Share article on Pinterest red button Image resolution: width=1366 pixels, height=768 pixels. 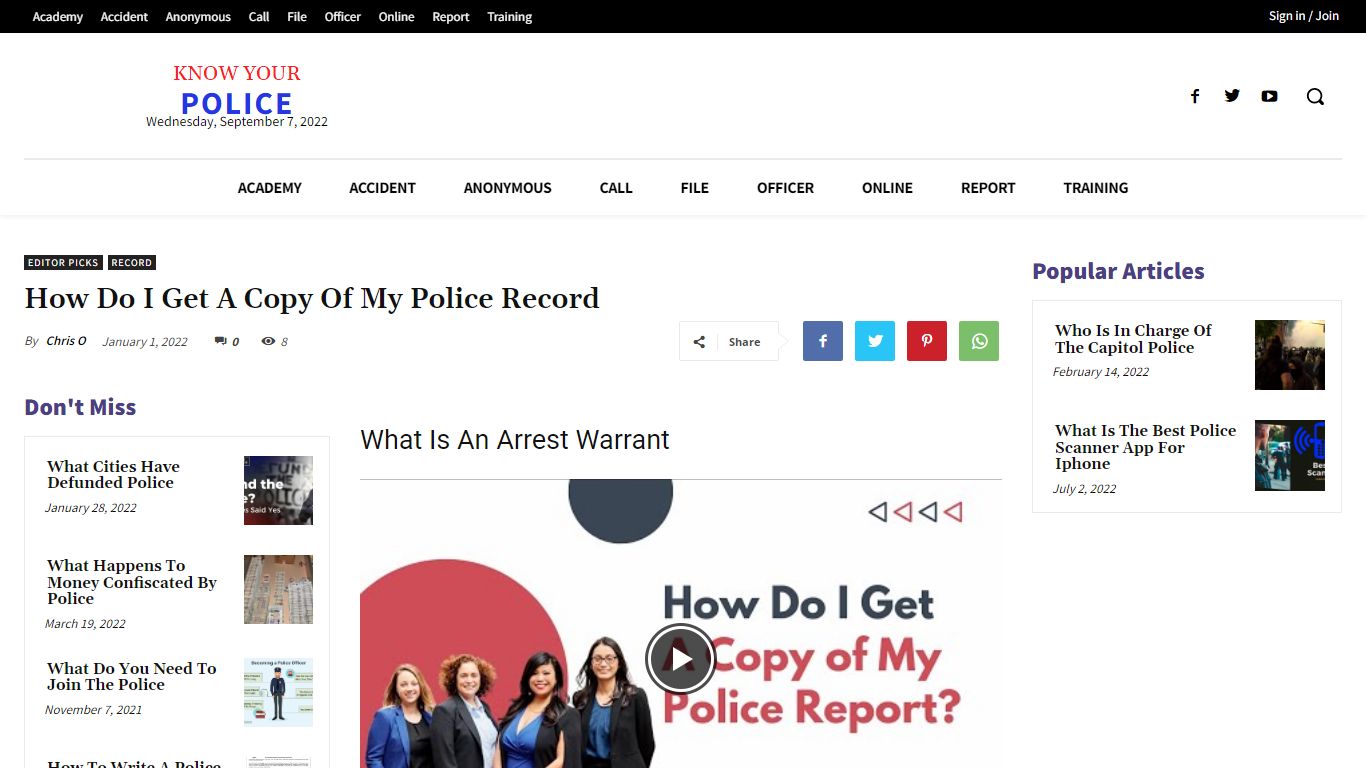(x=927, y=341)
